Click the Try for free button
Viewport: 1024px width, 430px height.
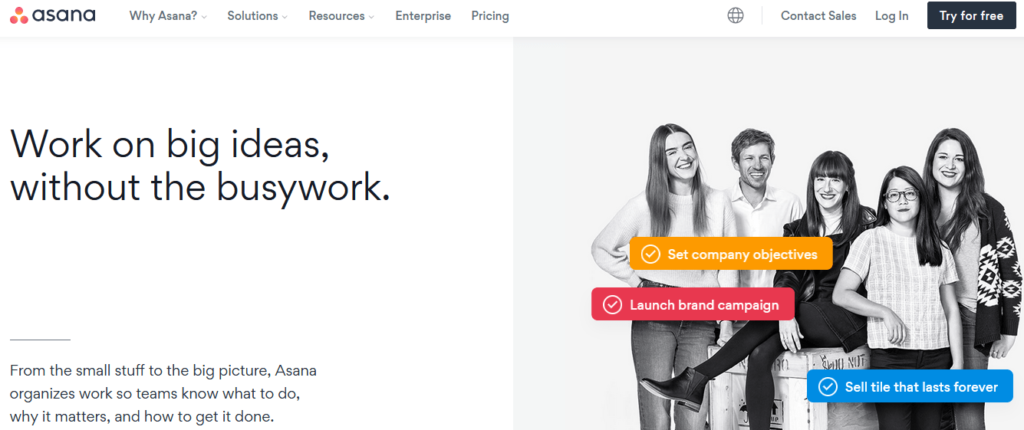click(x=971, y=16)
